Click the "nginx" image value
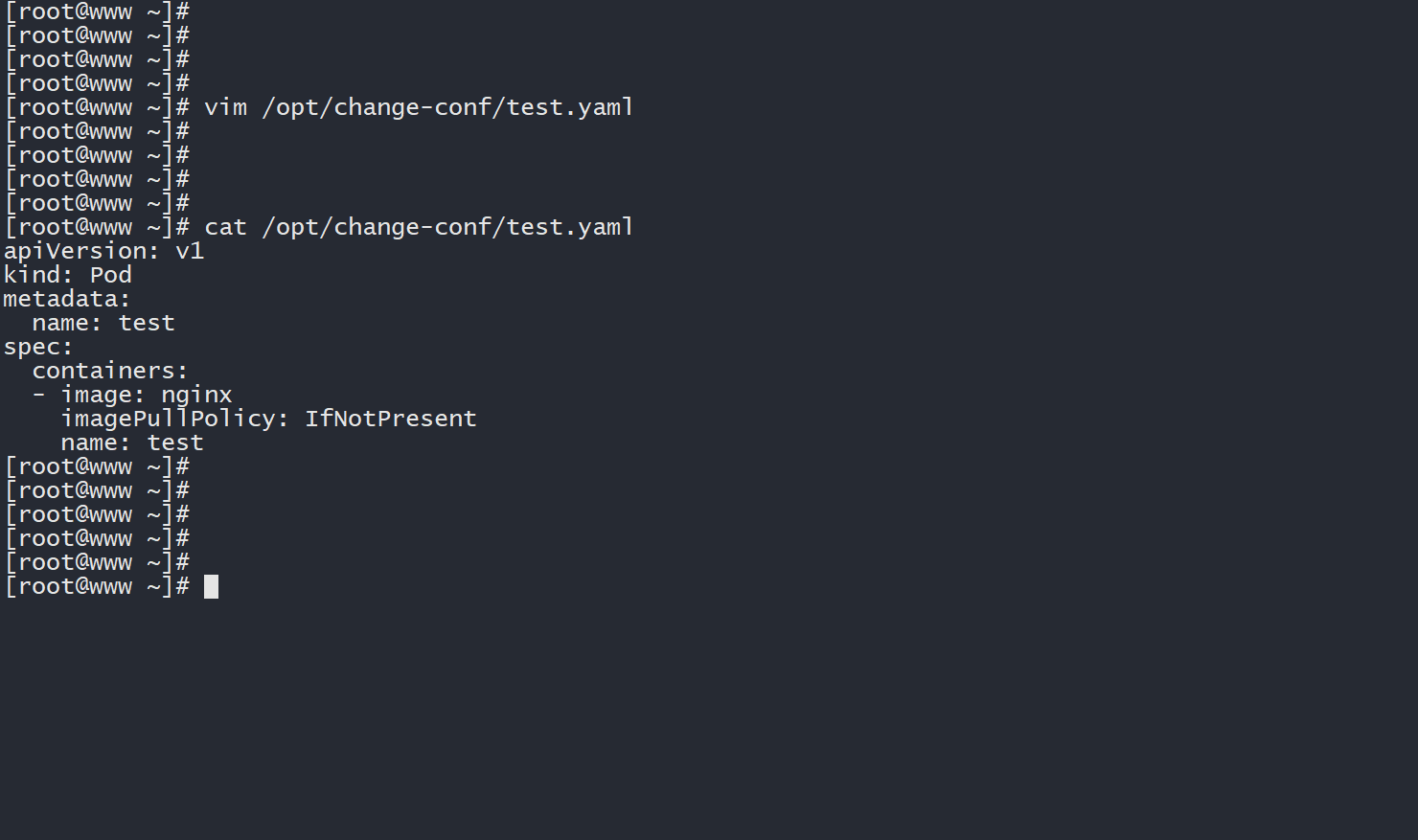Screen dimensions: 1418x840 point(196,395)
